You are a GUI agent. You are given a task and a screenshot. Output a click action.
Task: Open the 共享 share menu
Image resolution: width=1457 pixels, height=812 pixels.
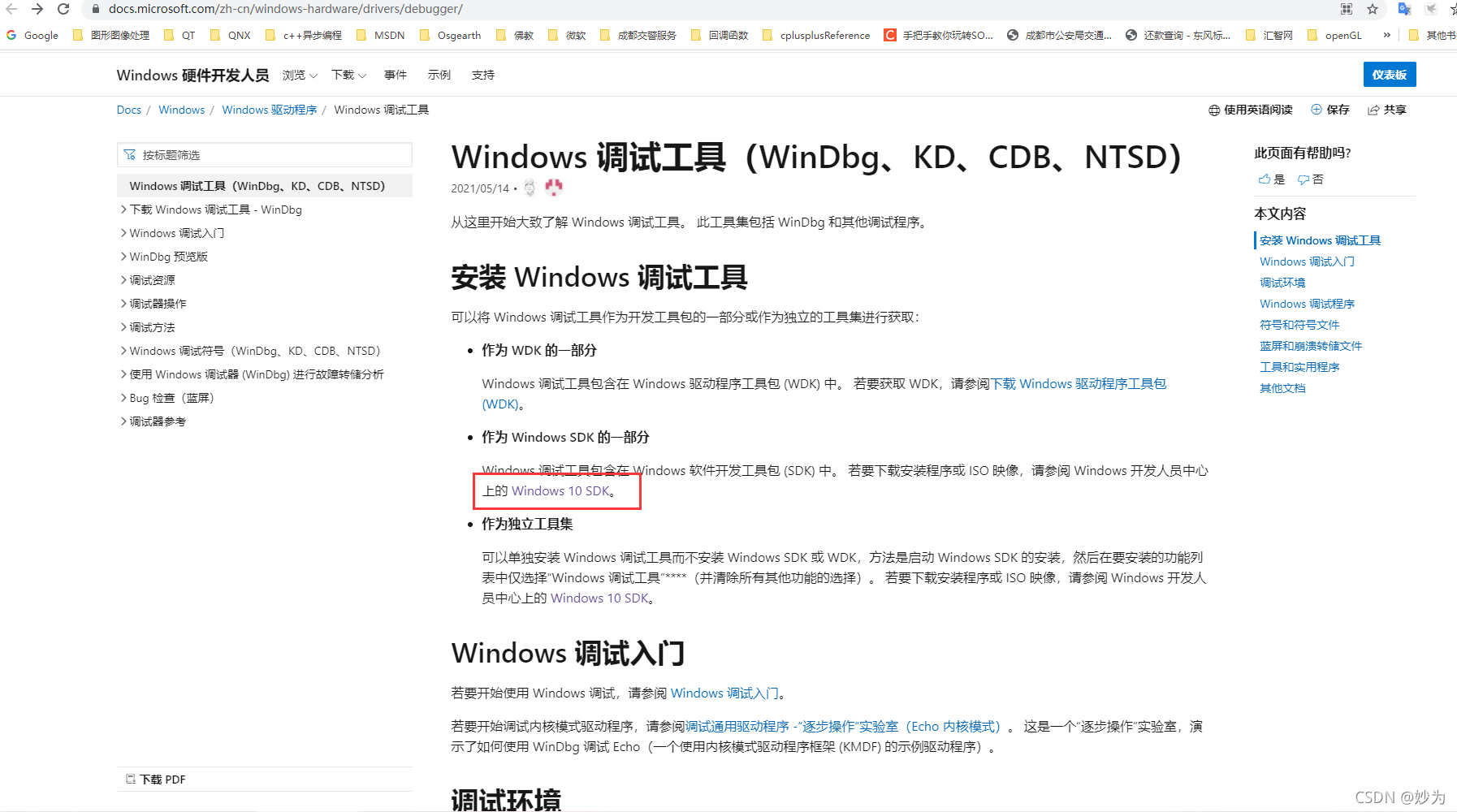click(x=1387, y=110)
